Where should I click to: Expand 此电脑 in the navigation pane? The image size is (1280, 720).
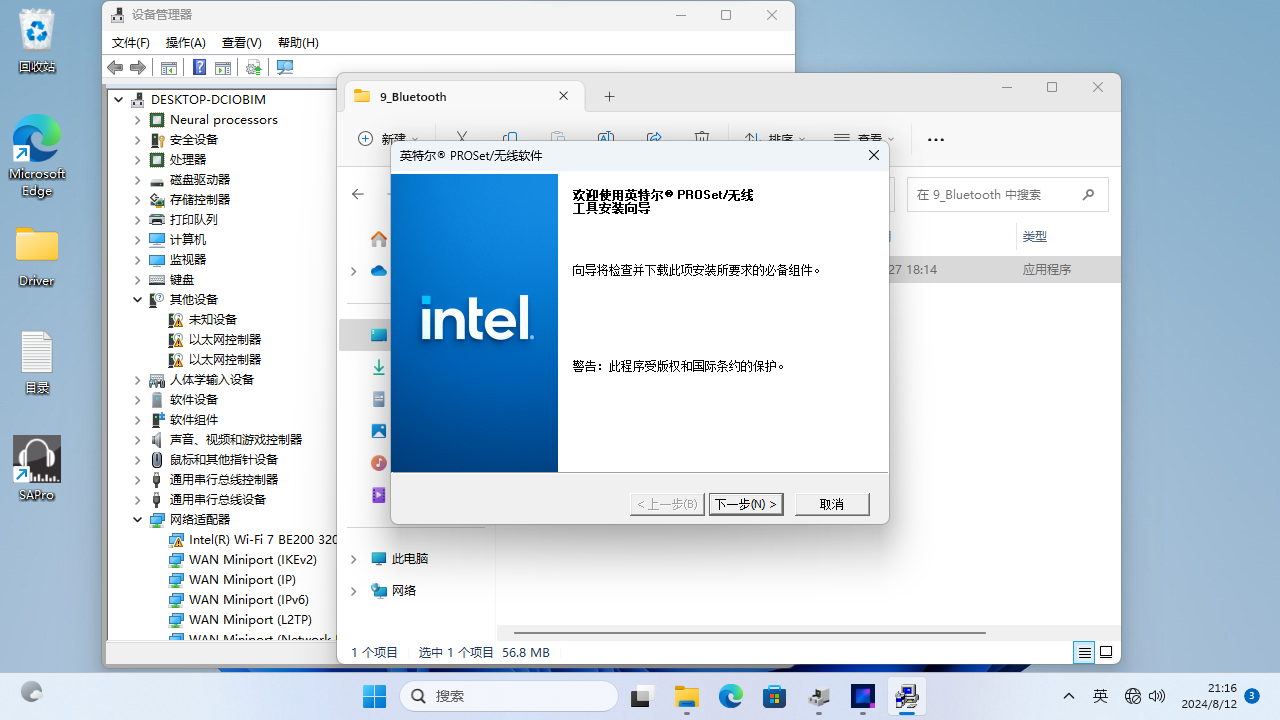coord(353,559)
